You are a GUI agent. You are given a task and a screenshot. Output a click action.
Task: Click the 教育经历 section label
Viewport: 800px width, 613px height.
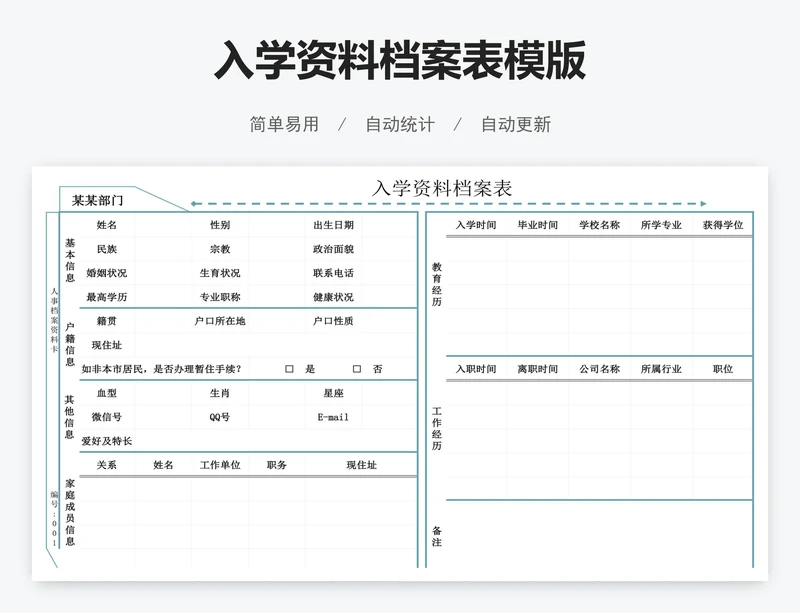(x=437, y=284)
